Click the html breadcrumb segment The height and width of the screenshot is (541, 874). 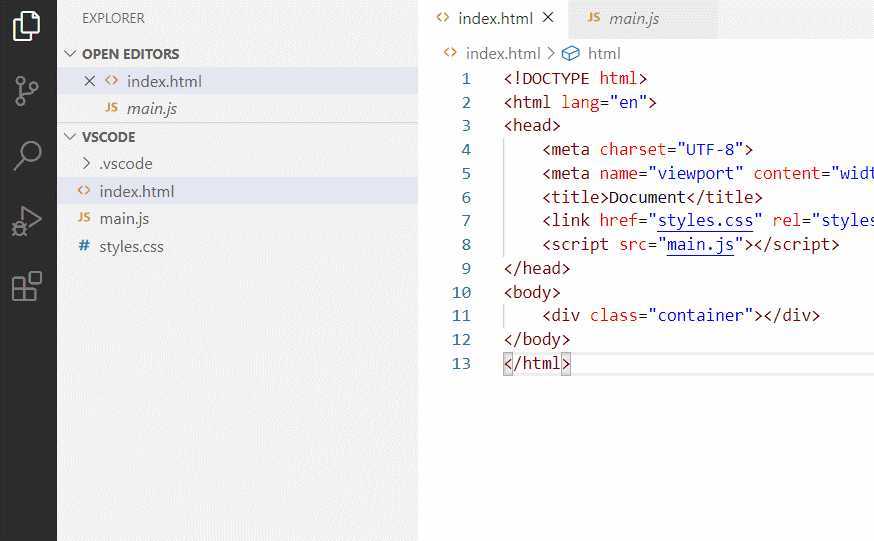point(604,53)
